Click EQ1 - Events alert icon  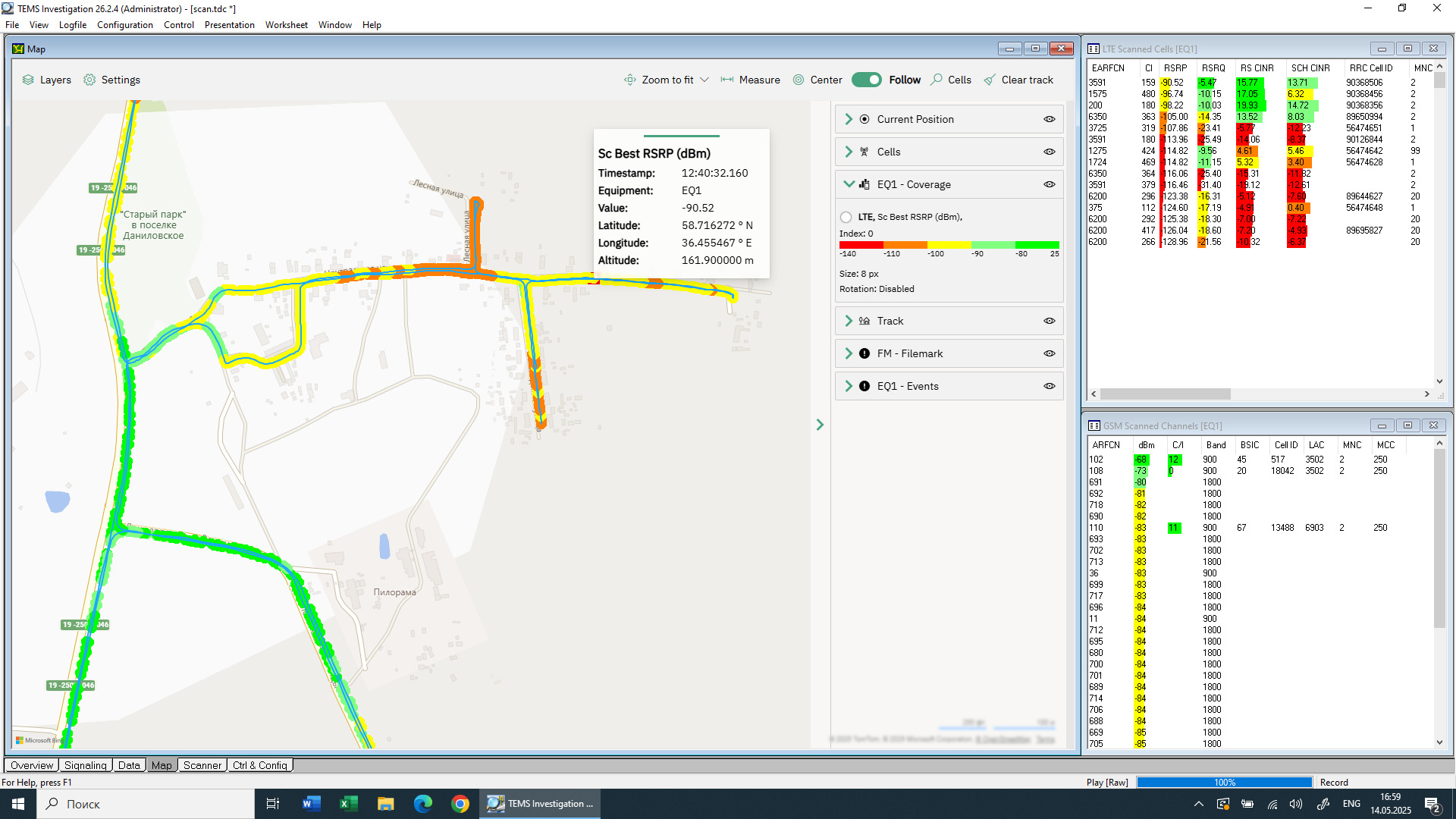click(864, 386)
